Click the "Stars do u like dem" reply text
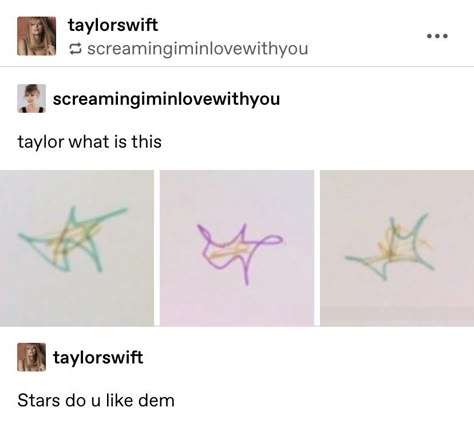The width and height of the screenshot is (474, 431). (96, 400)
